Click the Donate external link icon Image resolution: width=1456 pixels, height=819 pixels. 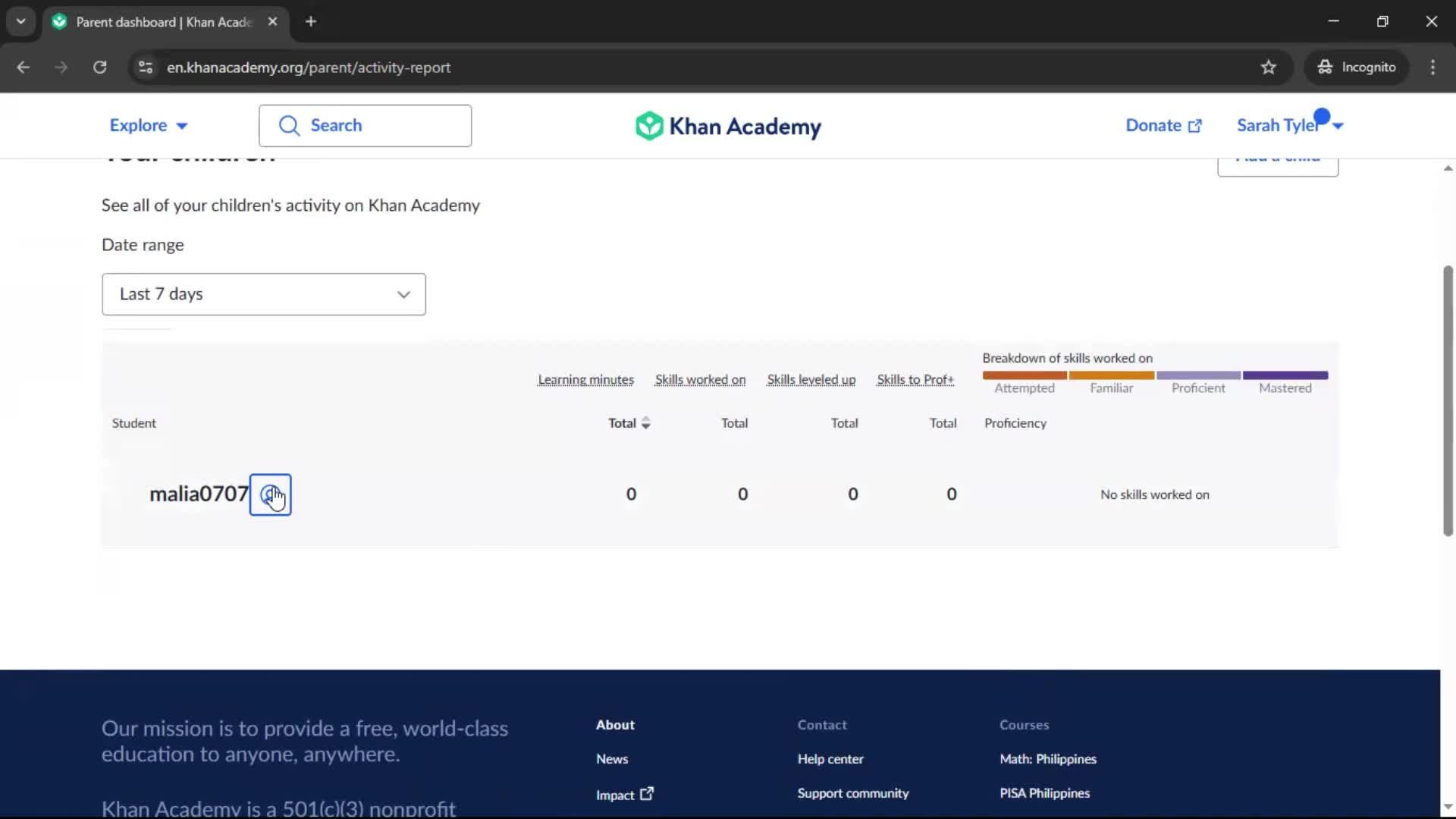pyautogui.click(x=1195, y=126)
